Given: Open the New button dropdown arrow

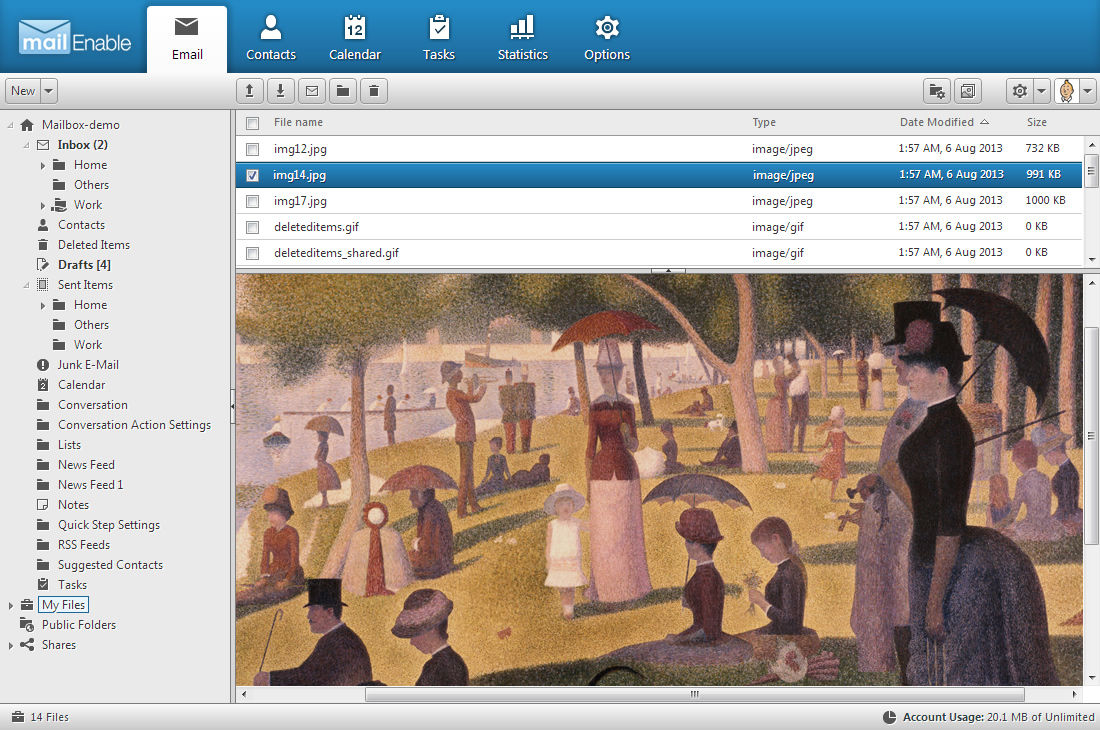Looking at the screenshot, I should [x=48, y=91].
